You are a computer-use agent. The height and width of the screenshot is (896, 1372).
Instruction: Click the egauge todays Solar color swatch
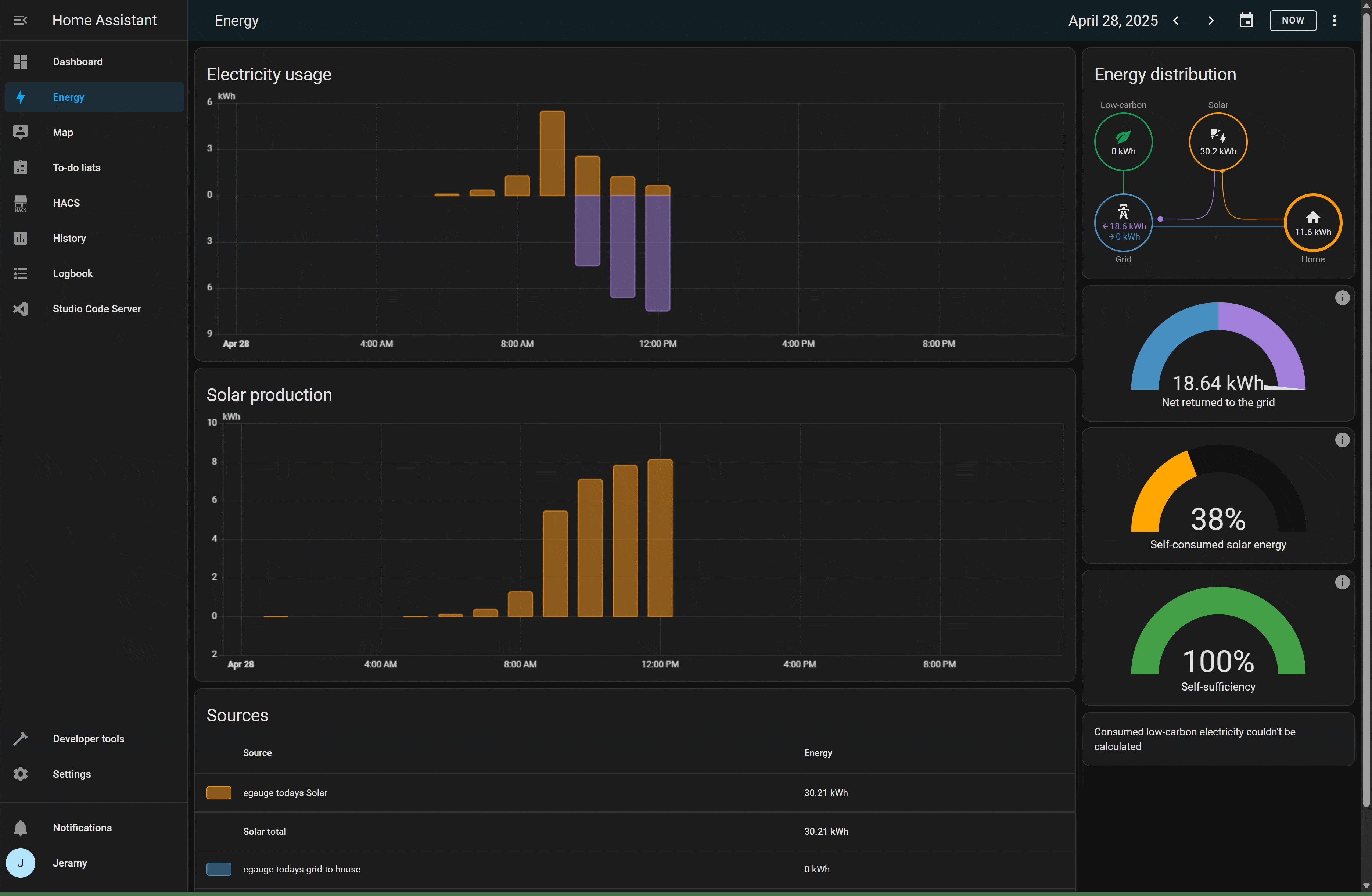(219, 793)
